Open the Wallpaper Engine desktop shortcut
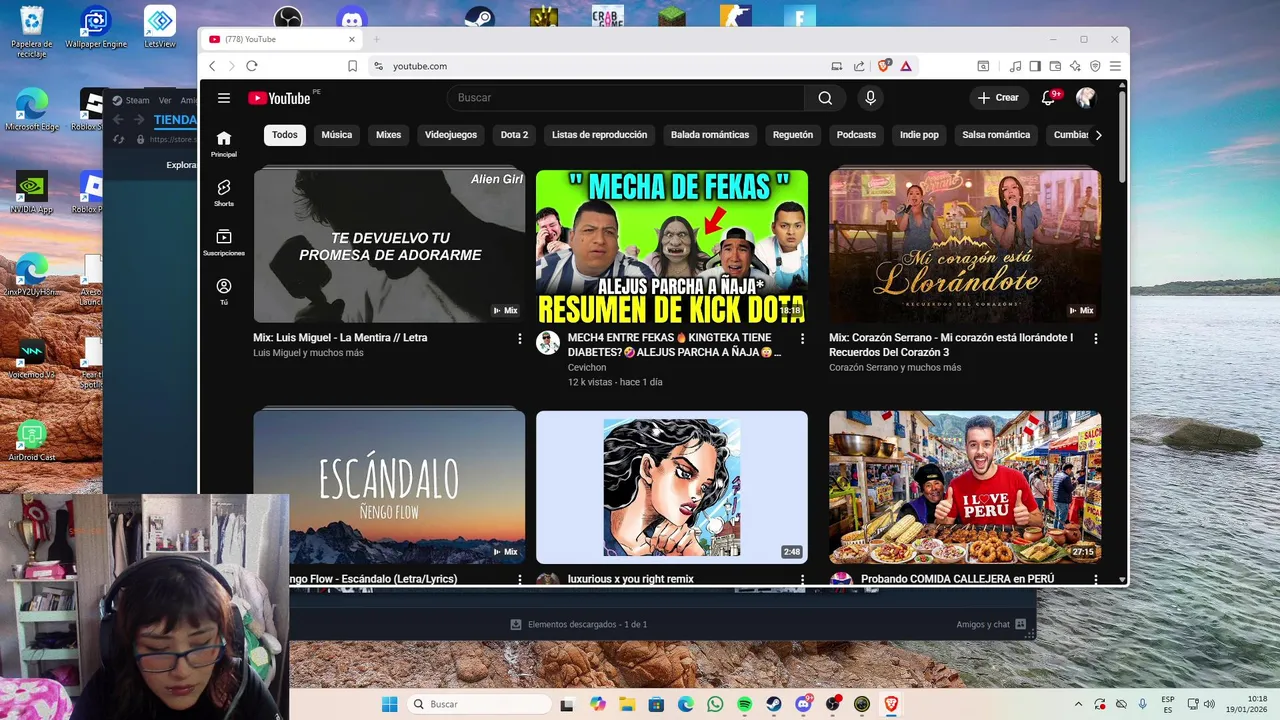The image size is (1280, 720). (96, 27)
